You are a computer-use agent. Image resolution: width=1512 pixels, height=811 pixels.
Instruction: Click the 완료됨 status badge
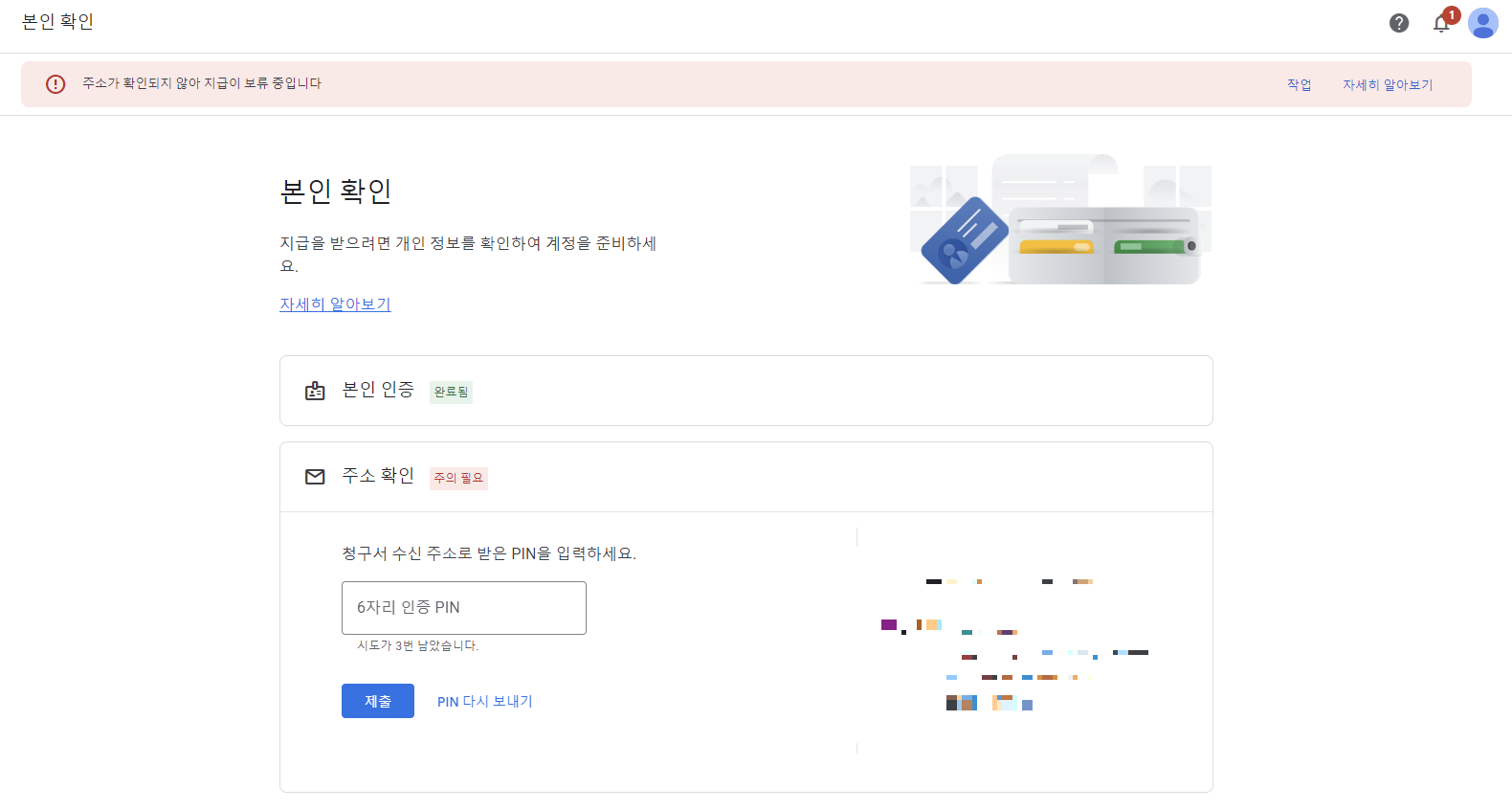click(x=451, y=392)
